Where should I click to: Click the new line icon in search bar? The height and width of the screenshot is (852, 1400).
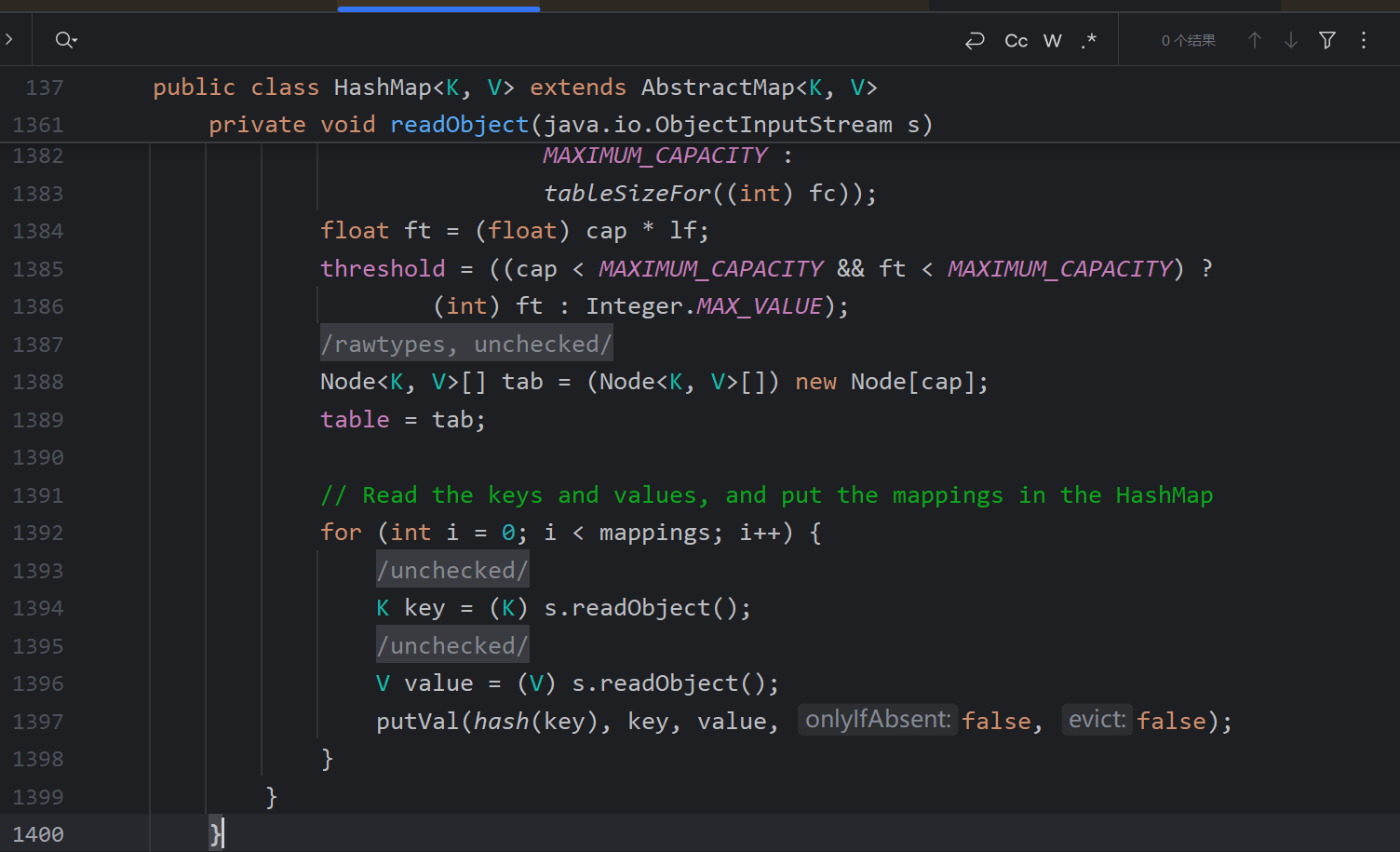point(975,40)
